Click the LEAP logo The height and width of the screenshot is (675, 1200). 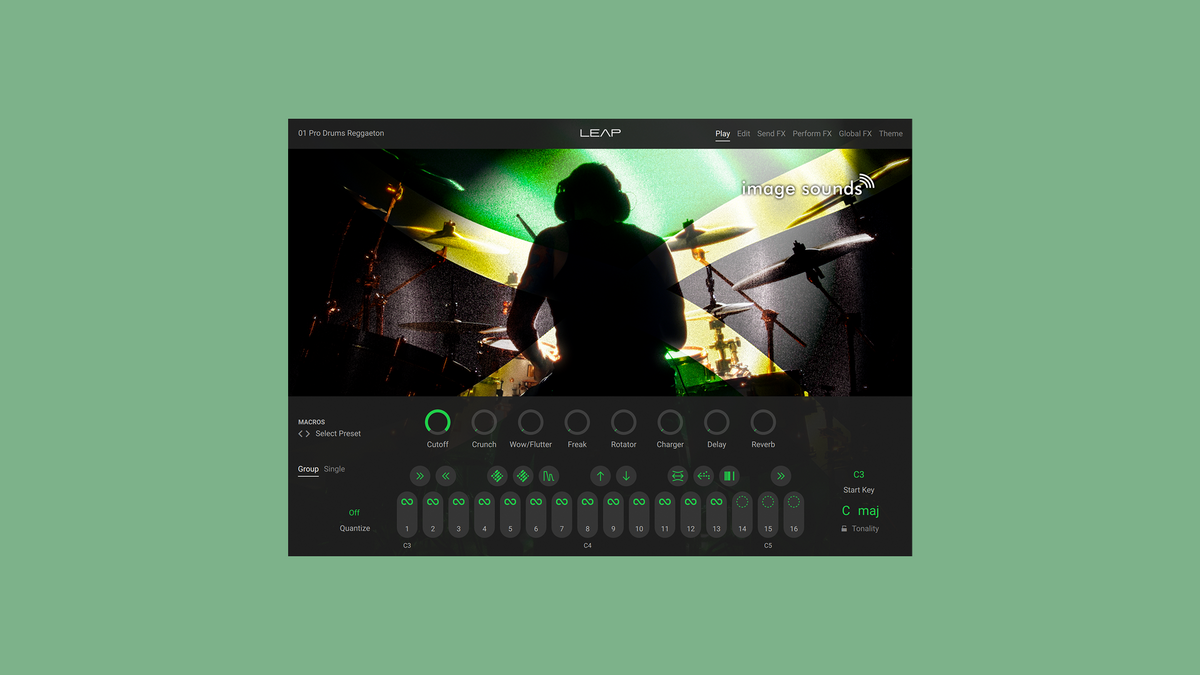coord(600,133)
